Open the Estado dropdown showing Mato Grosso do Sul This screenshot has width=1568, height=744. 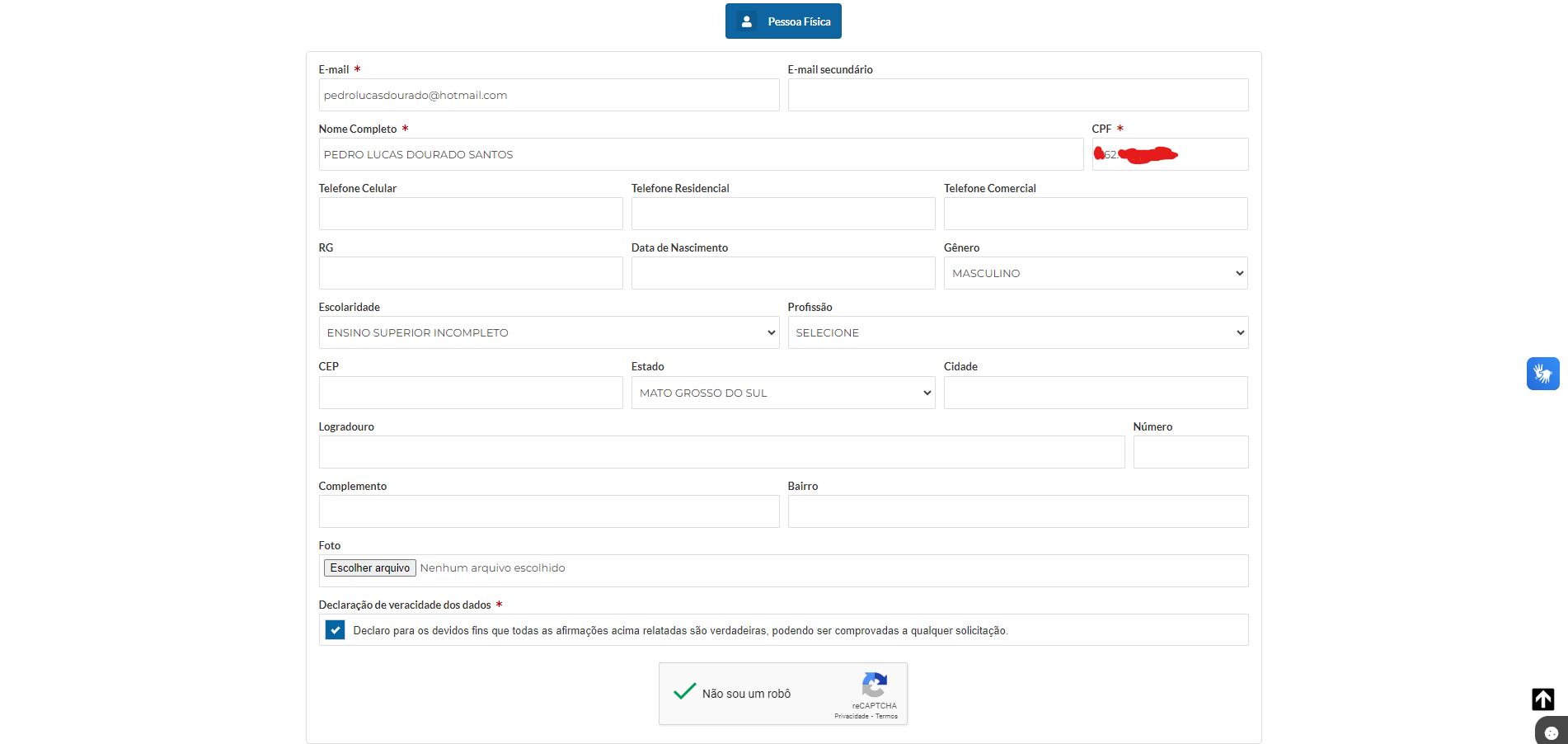(783, 393)
